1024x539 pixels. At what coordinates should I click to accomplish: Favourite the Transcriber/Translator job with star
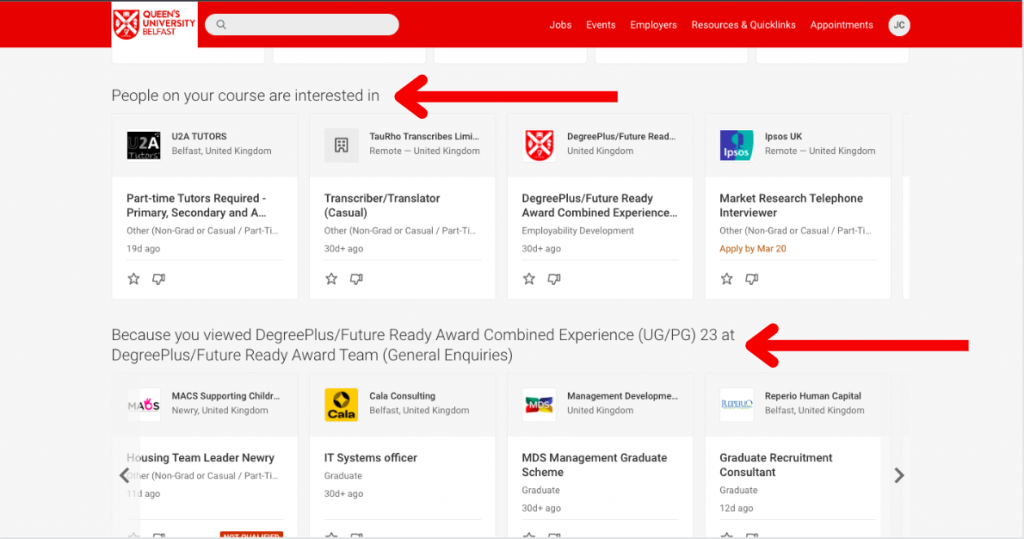click(x=332, y=279)
